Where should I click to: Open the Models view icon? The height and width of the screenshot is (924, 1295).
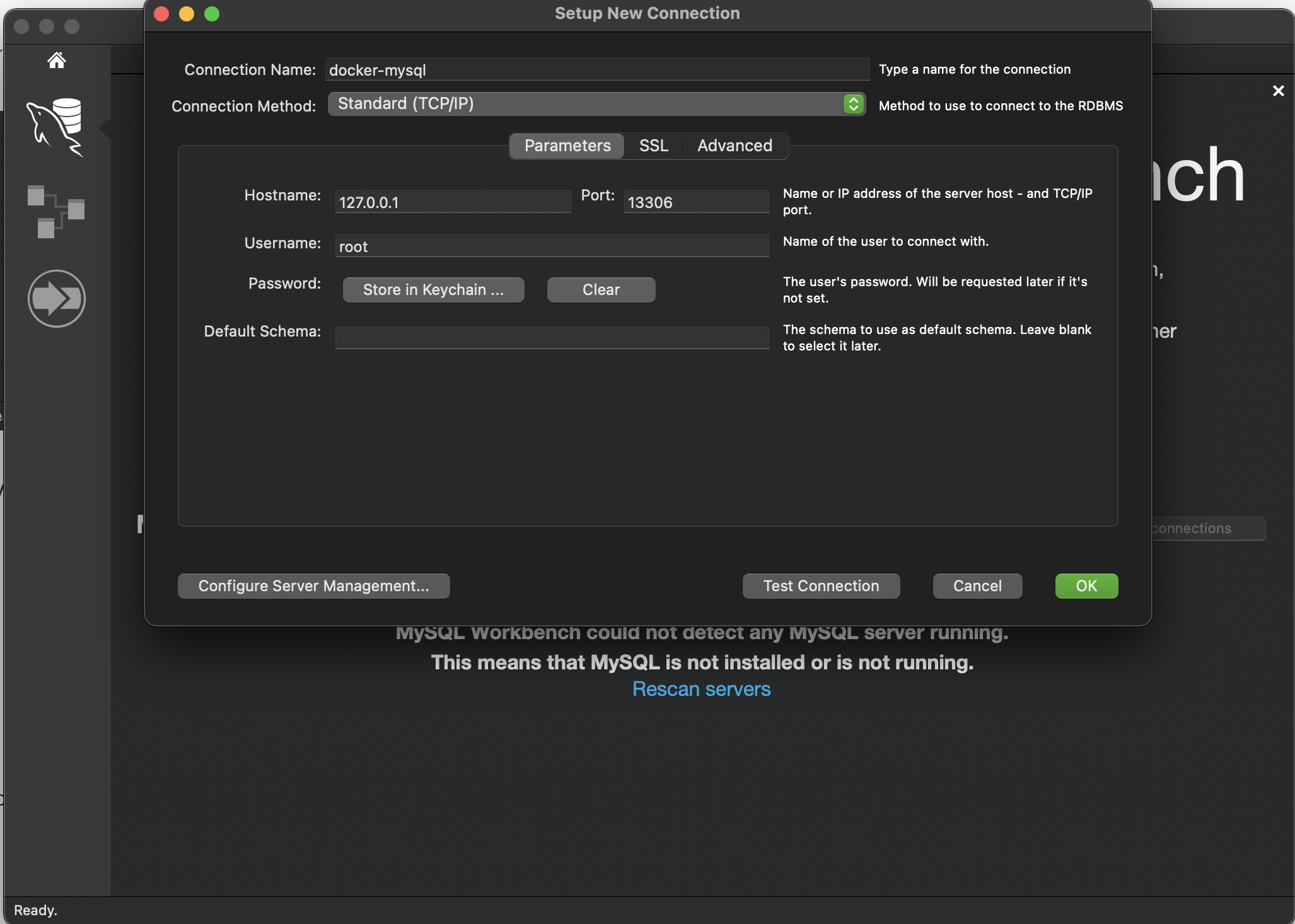pos(55,212)
